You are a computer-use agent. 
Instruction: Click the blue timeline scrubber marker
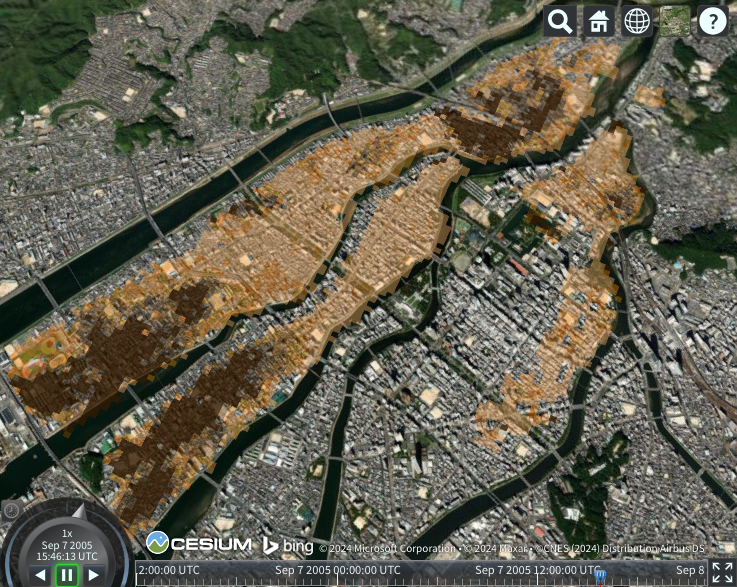tap(600, 577)
